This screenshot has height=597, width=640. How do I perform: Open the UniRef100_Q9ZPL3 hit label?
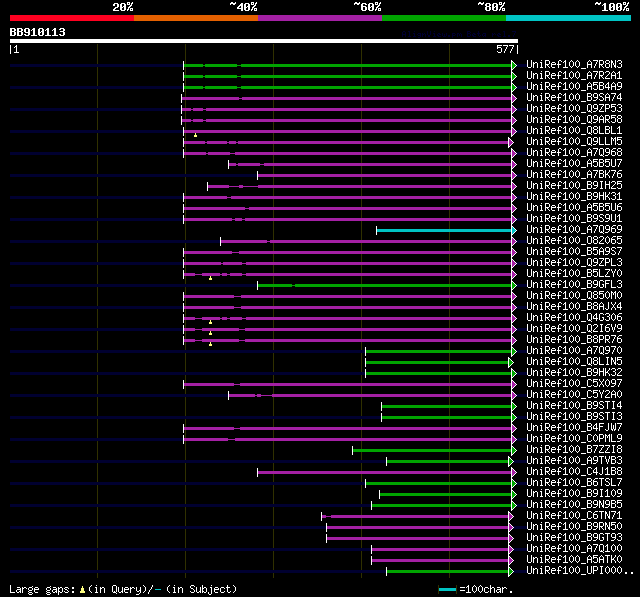[x=574, y=263]
